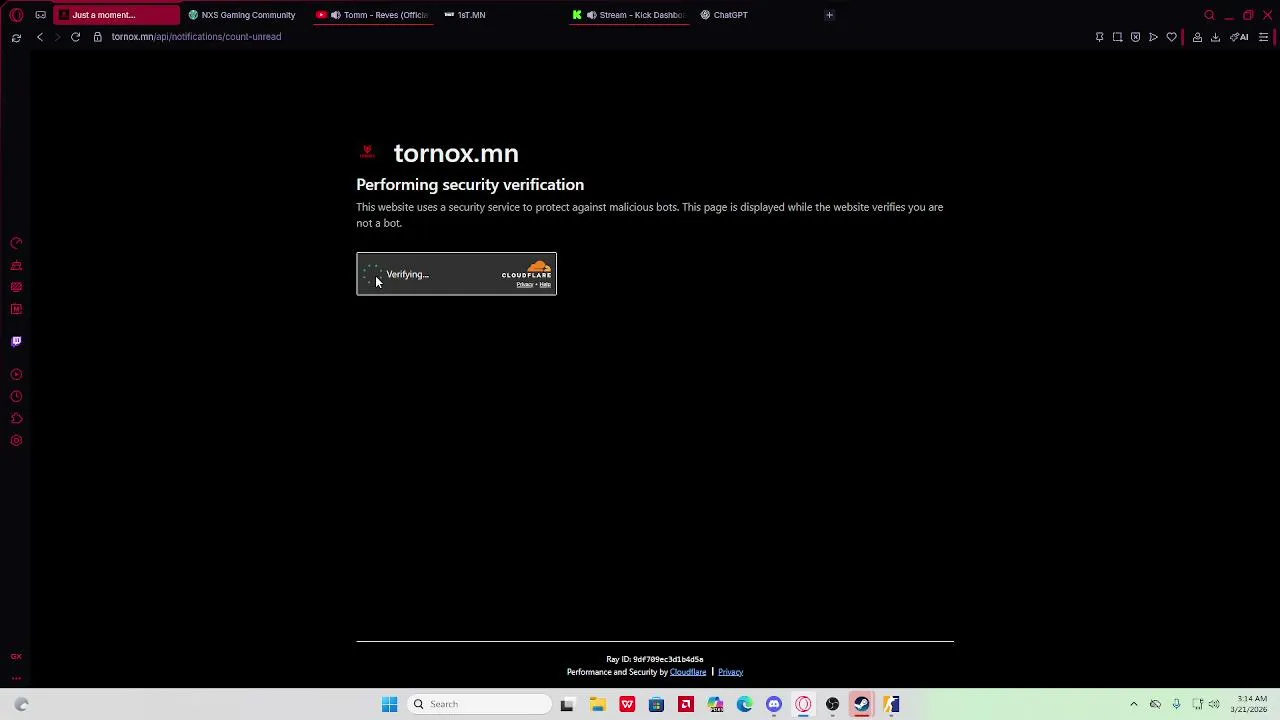Open a new tab with plus button
1280x720 pixels.
829,15
